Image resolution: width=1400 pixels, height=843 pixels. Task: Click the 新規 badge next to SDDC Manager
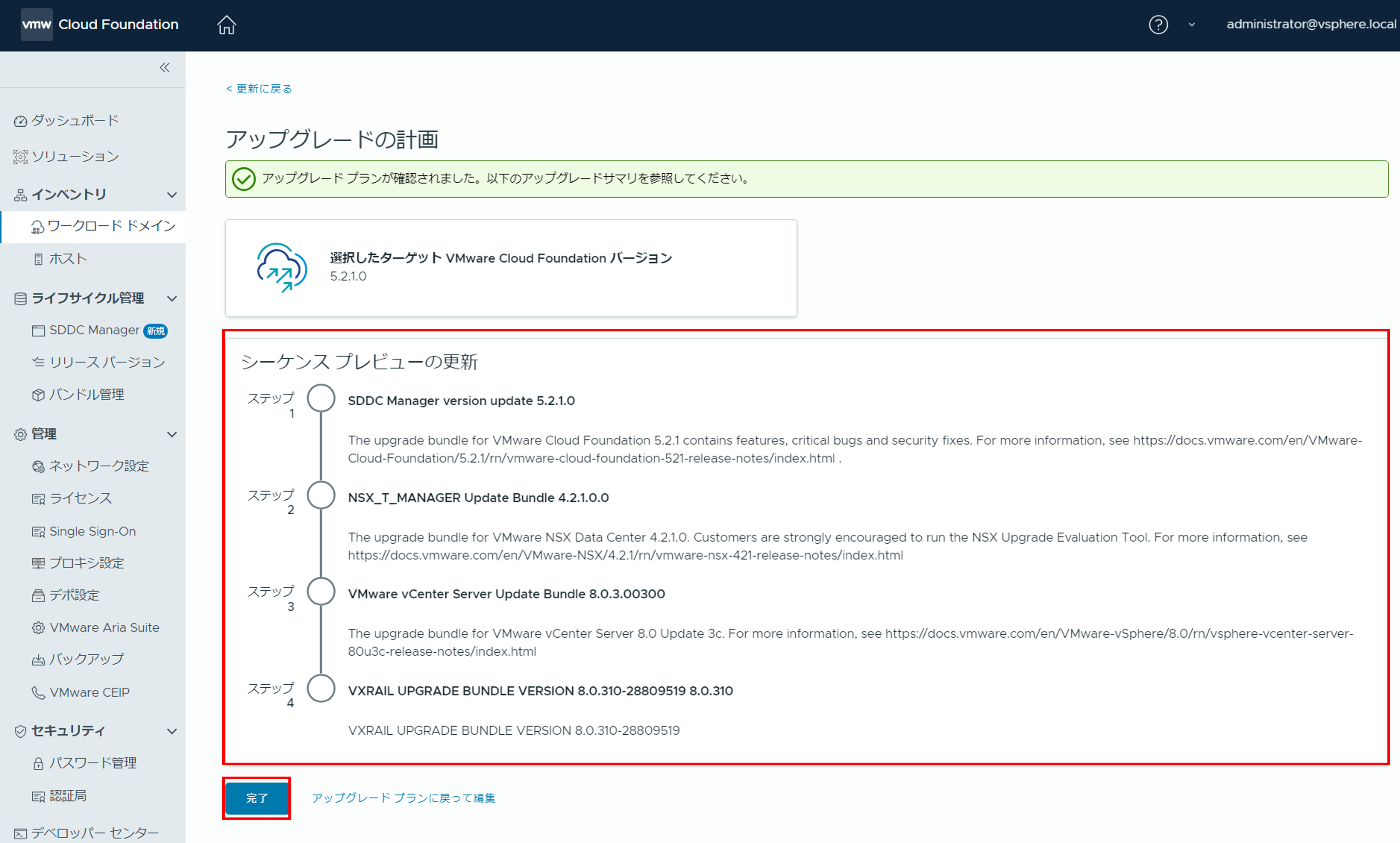pos(156,331)
